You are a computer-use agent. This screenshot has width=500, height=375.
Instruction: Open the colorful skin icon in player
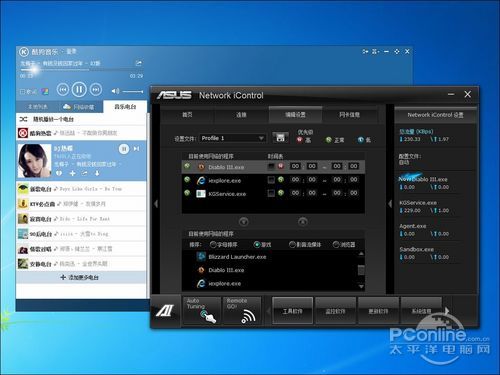(45, 91)
